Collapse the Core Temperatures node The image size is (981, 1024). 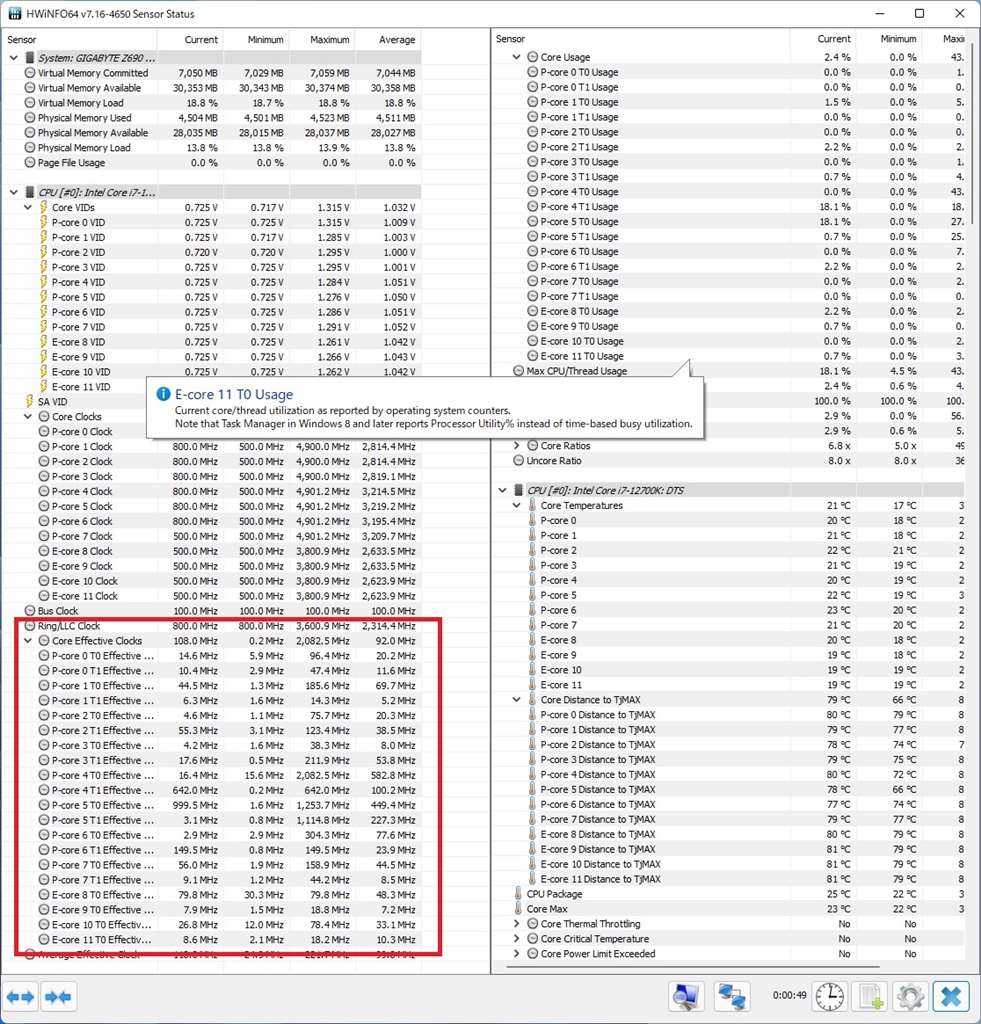coord(517,505)
